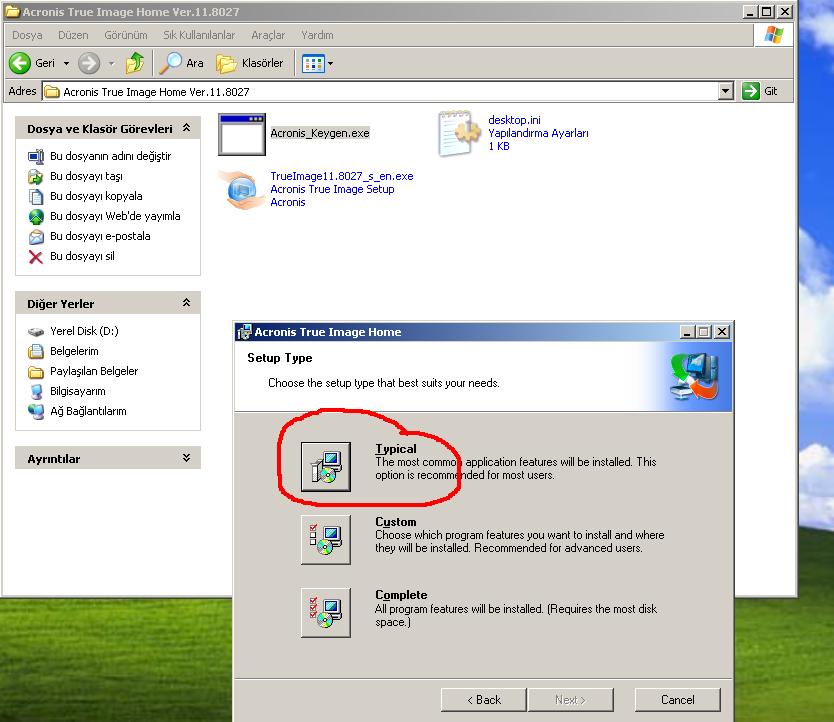The image size is (834, 722).
Task: Click the Paylaşılan Belgeler folder icon
Action: (x=36, y=371)
